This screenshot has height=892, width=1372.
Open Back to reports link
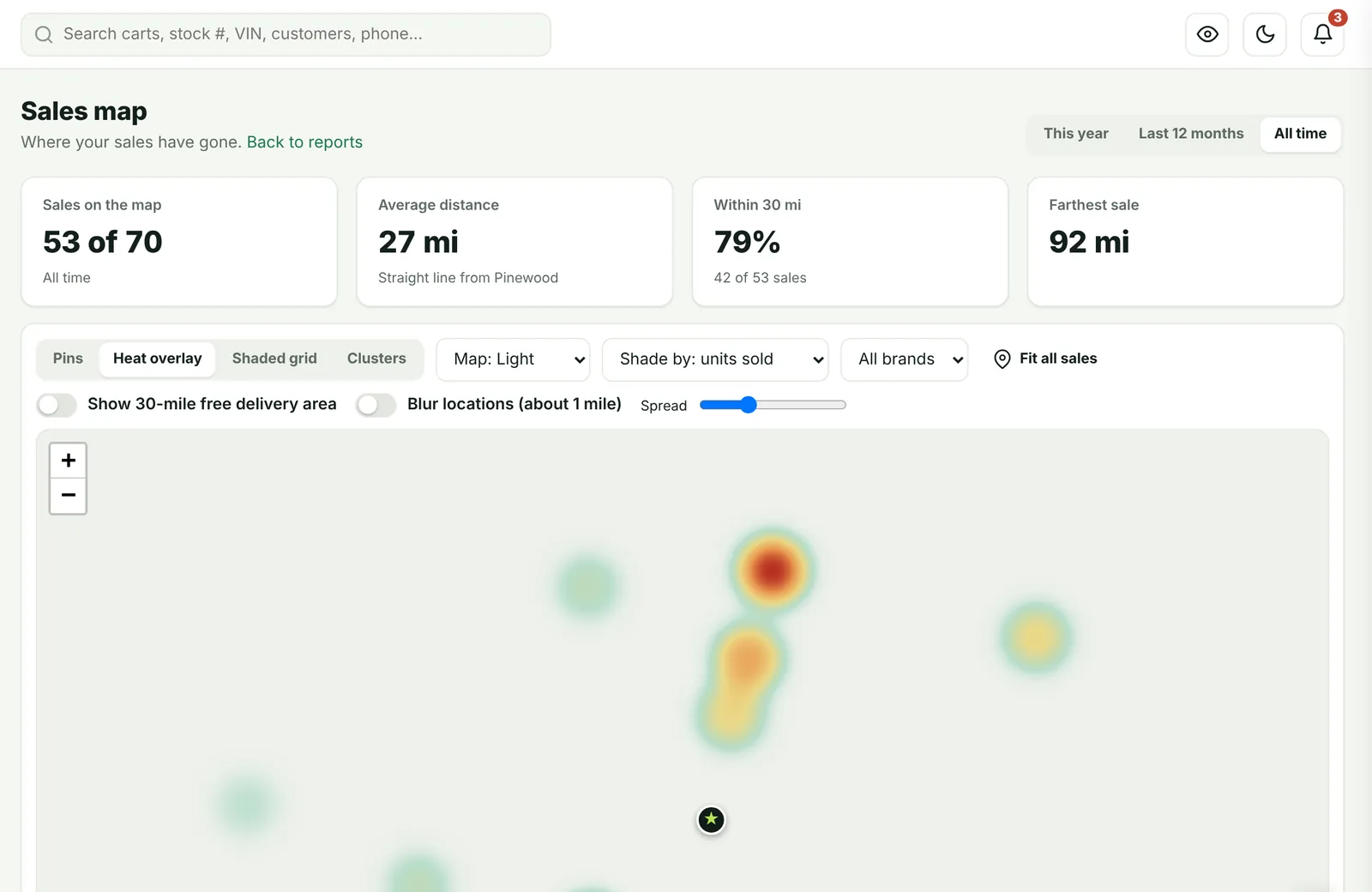click(304, 142)
